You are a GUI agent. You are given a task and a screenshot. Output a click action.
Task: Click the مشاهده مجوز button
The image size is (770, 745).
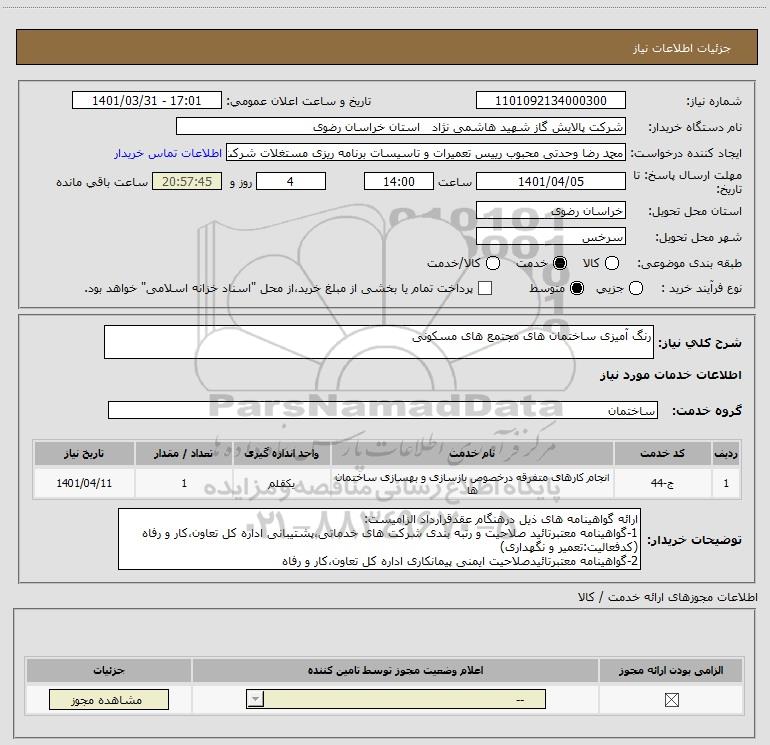click(109, 699)
